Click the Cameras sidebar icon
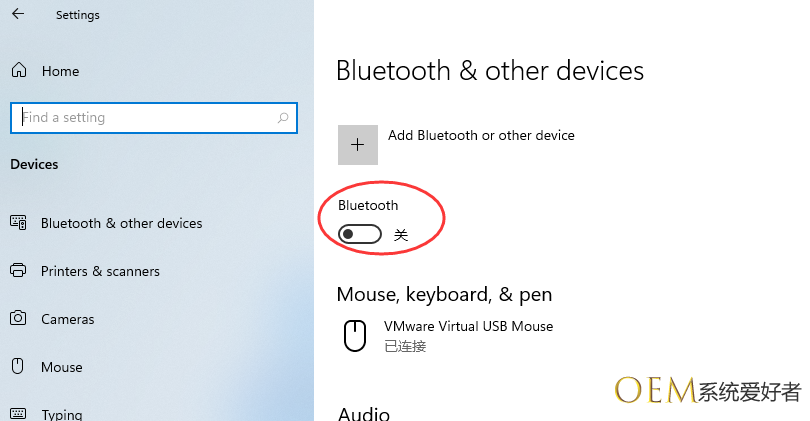This screenshot has height=421, width=810. (x=18, y=319)
